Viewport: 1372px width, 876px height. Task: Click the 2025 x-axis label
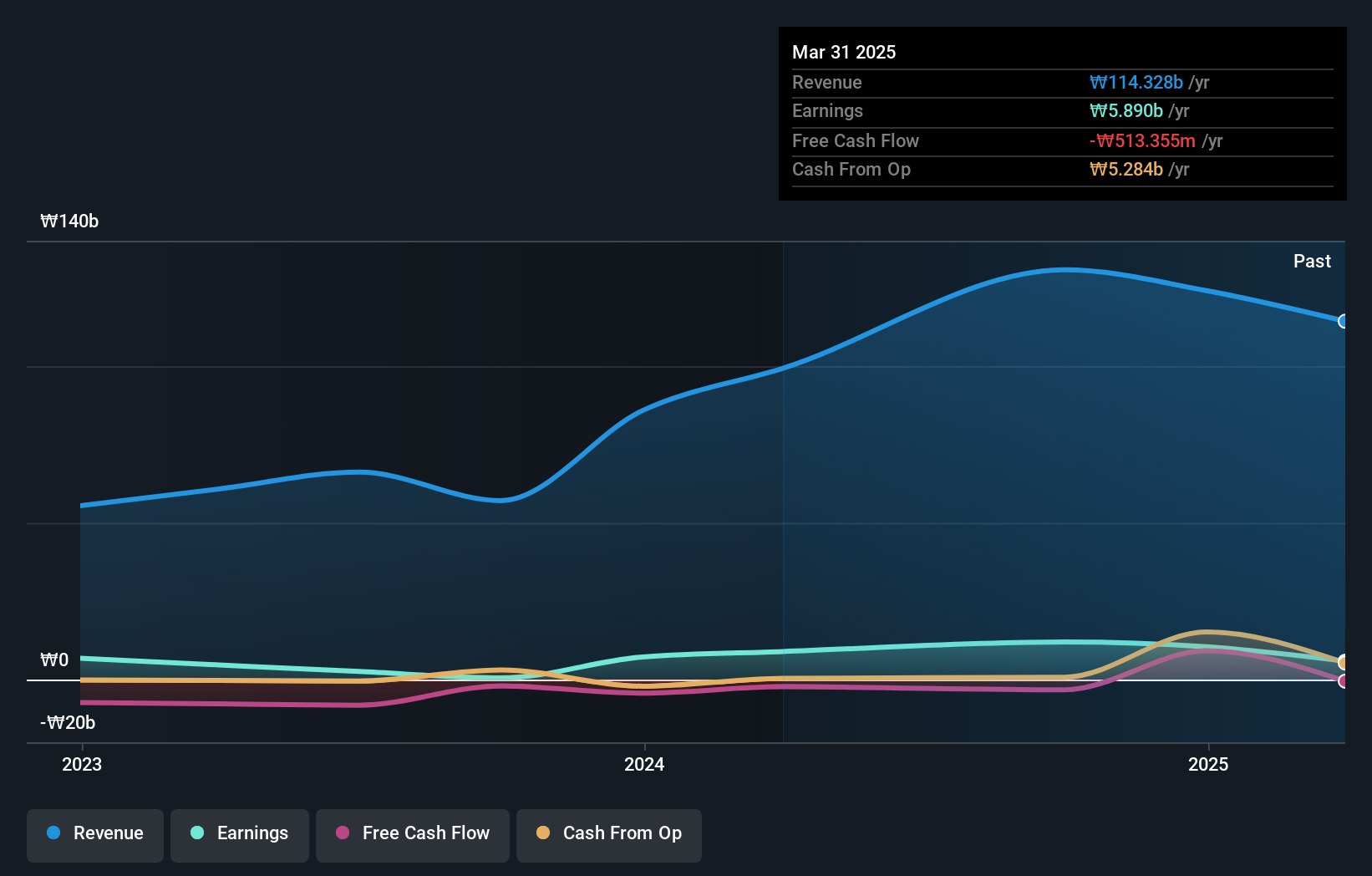[x=1208, y=764]
